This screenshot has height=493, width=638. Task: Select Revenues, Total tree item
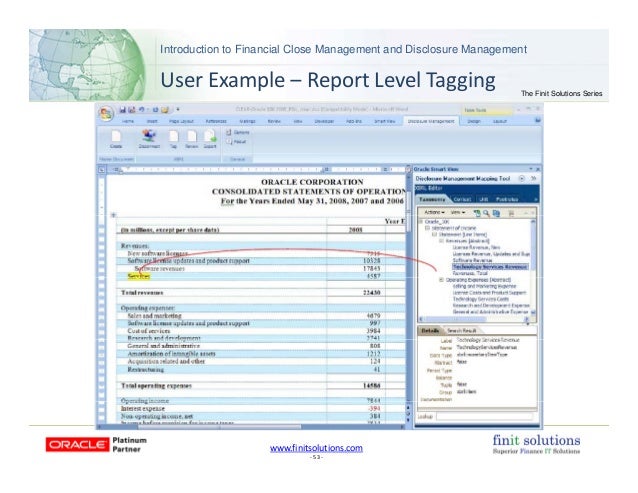470,273
